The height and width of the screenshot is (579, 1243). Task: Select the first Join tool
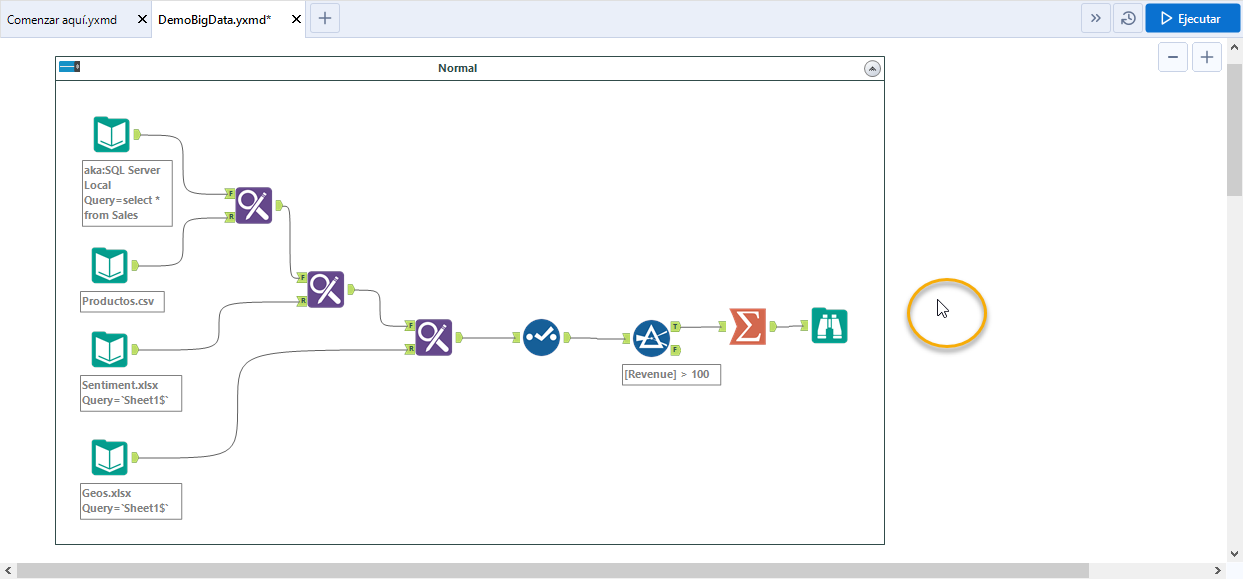click(x=253, y=206)
